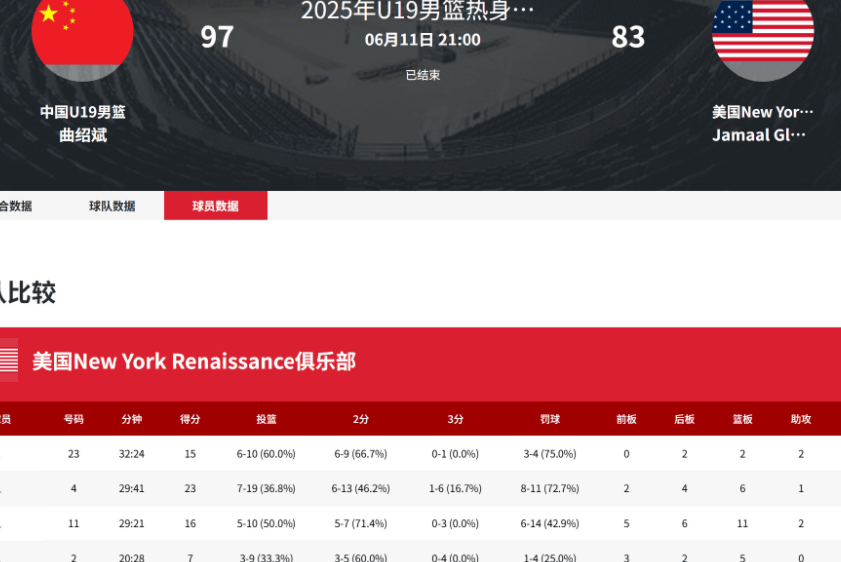Click the 后板 column header
Image resolution: width=841 pixels, height=562 pixels.
pyautogui.click(x=684, y=419)
